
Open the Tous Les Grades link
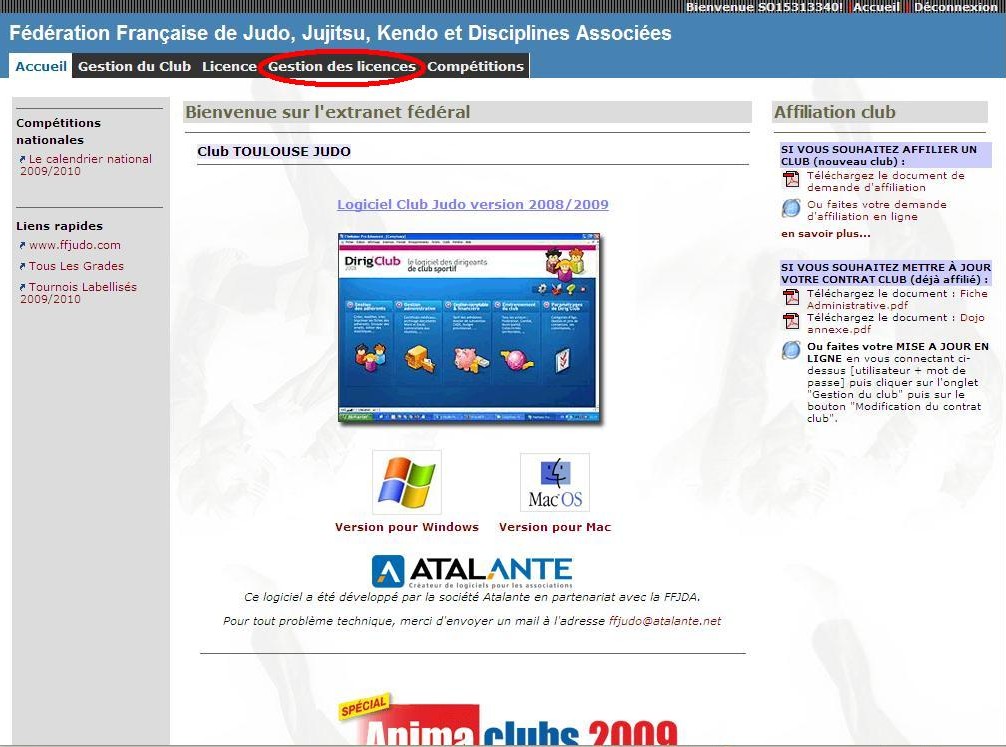(76, 266)
